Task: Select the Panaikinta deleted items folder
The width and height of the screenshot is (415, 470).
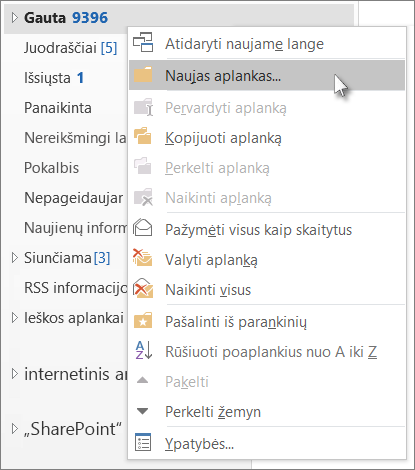Action: pyautogui.click(x=58, y=108)
